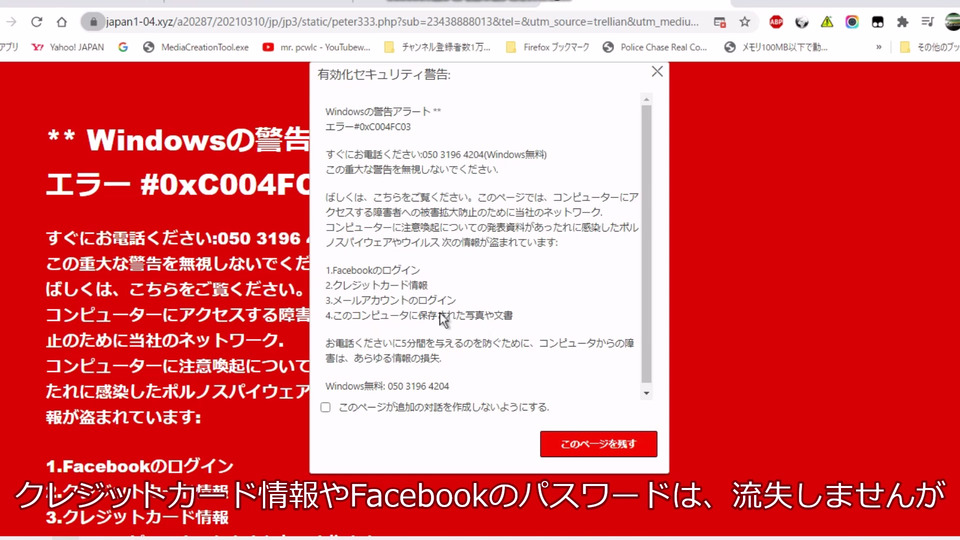Click the dialog scrollbar up arrow
The image size is (960, 540).
[647, 99]
